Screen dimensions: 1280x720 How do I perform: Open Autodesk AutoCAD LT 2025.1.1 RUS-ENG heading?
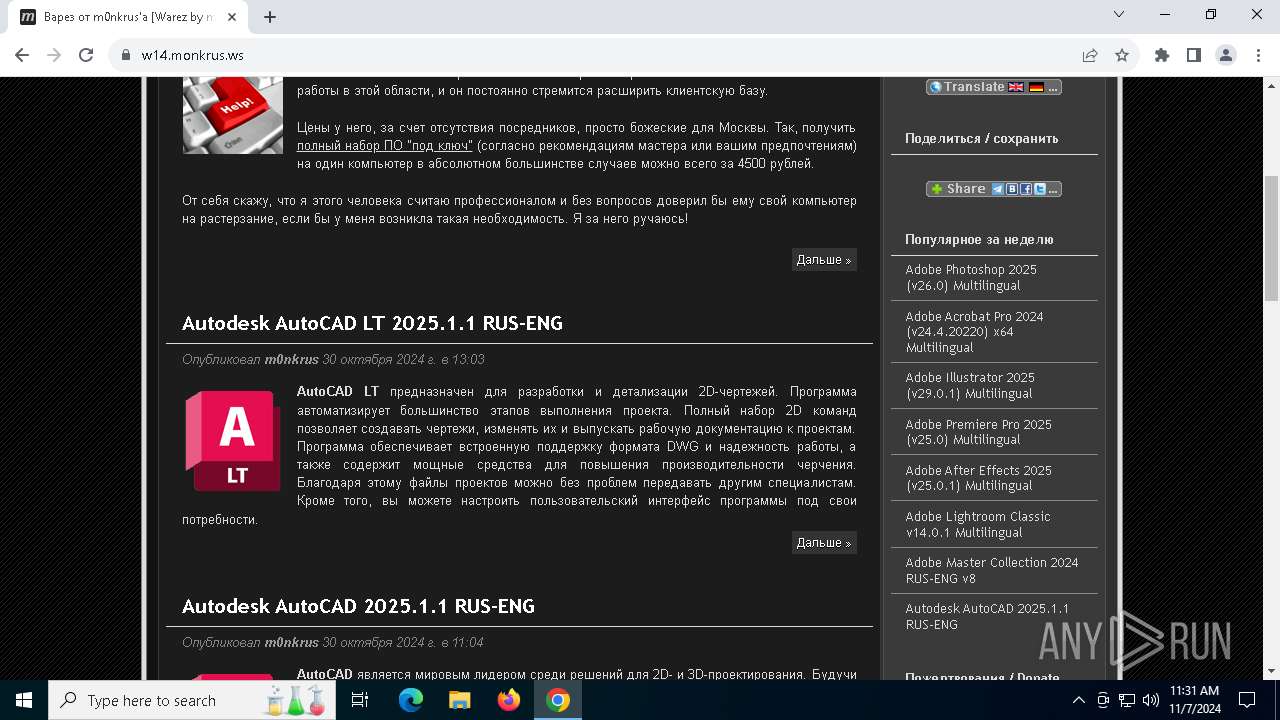372,323
